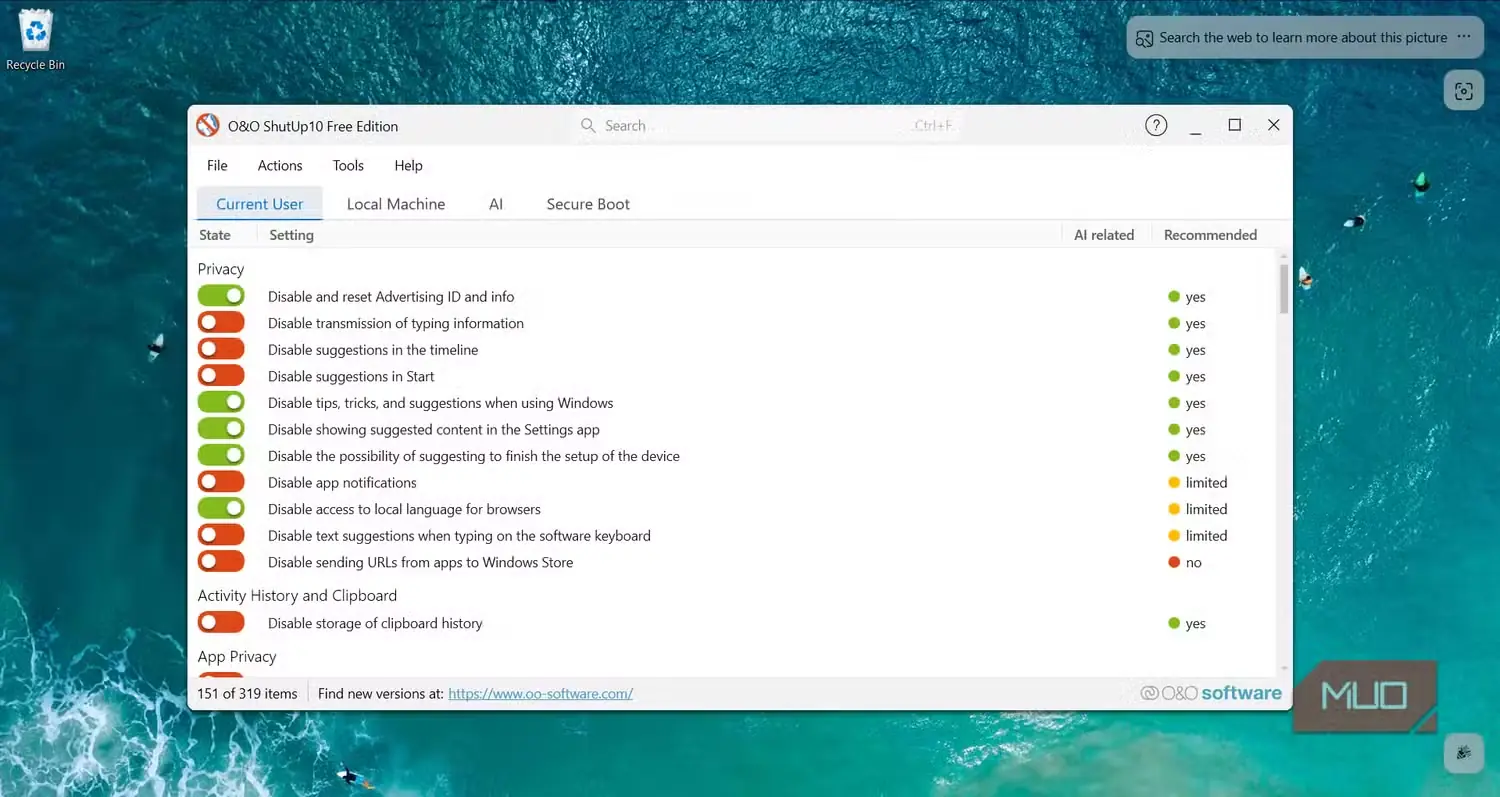The image size is (1500, 797).
Task: Go to the Secure Boot tab
Action: point(588,204)
